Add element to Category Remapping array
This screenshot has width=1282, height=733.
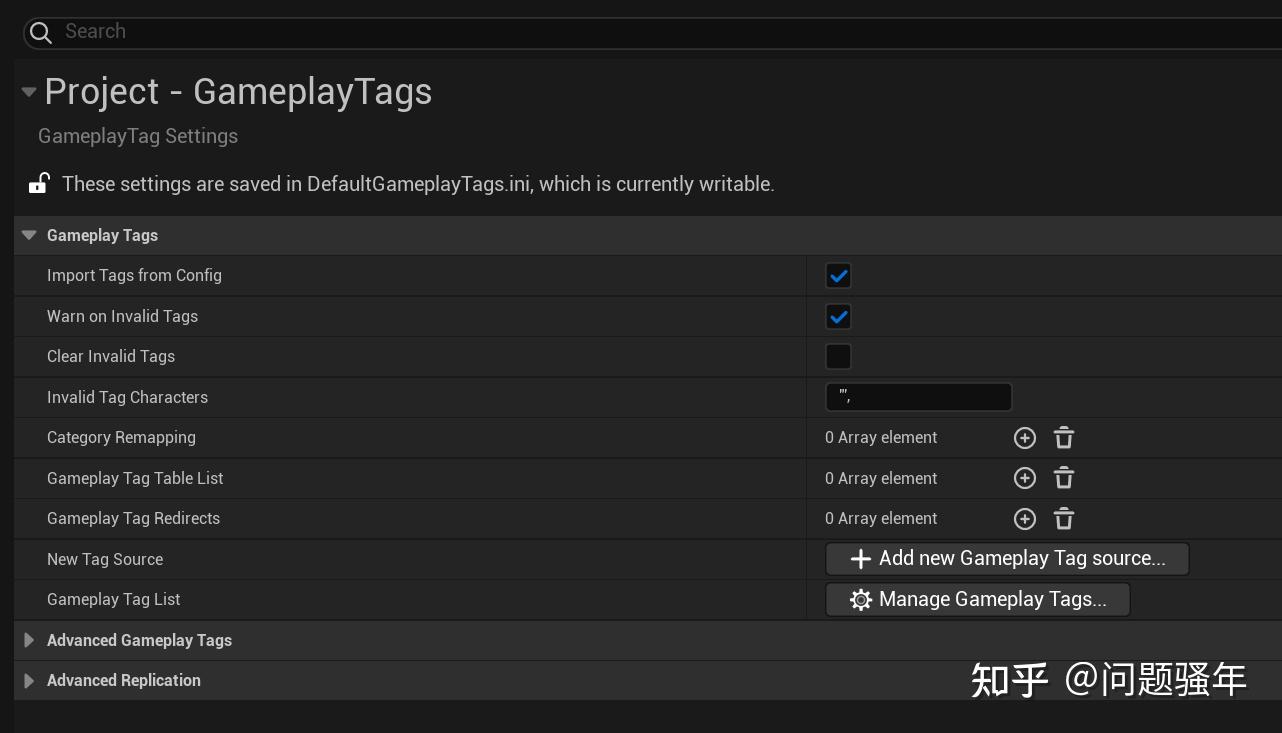click(x=1025, y=438)
